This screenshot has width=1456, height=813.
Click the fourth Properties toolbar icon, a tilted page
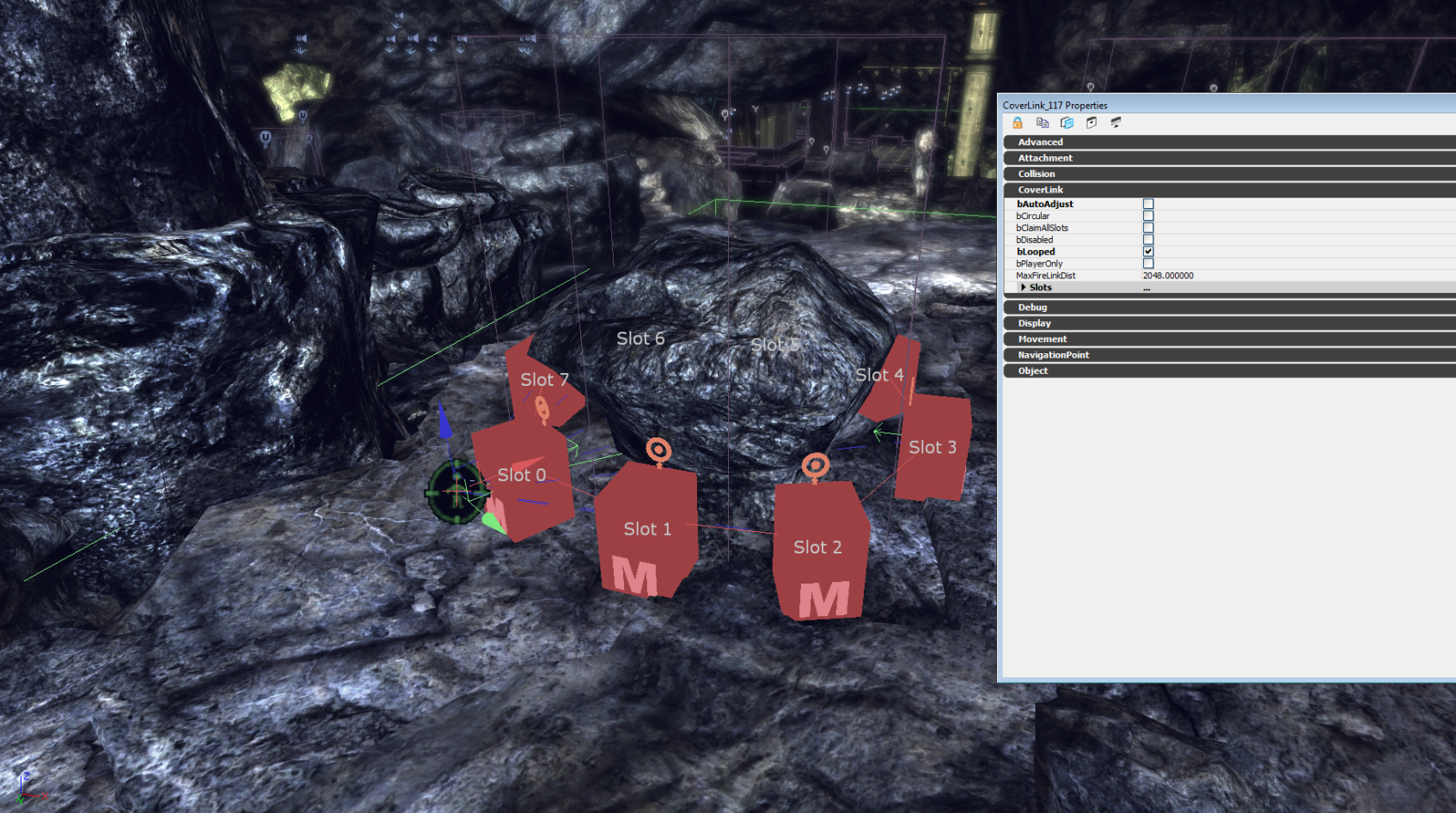pos(1092,123)
